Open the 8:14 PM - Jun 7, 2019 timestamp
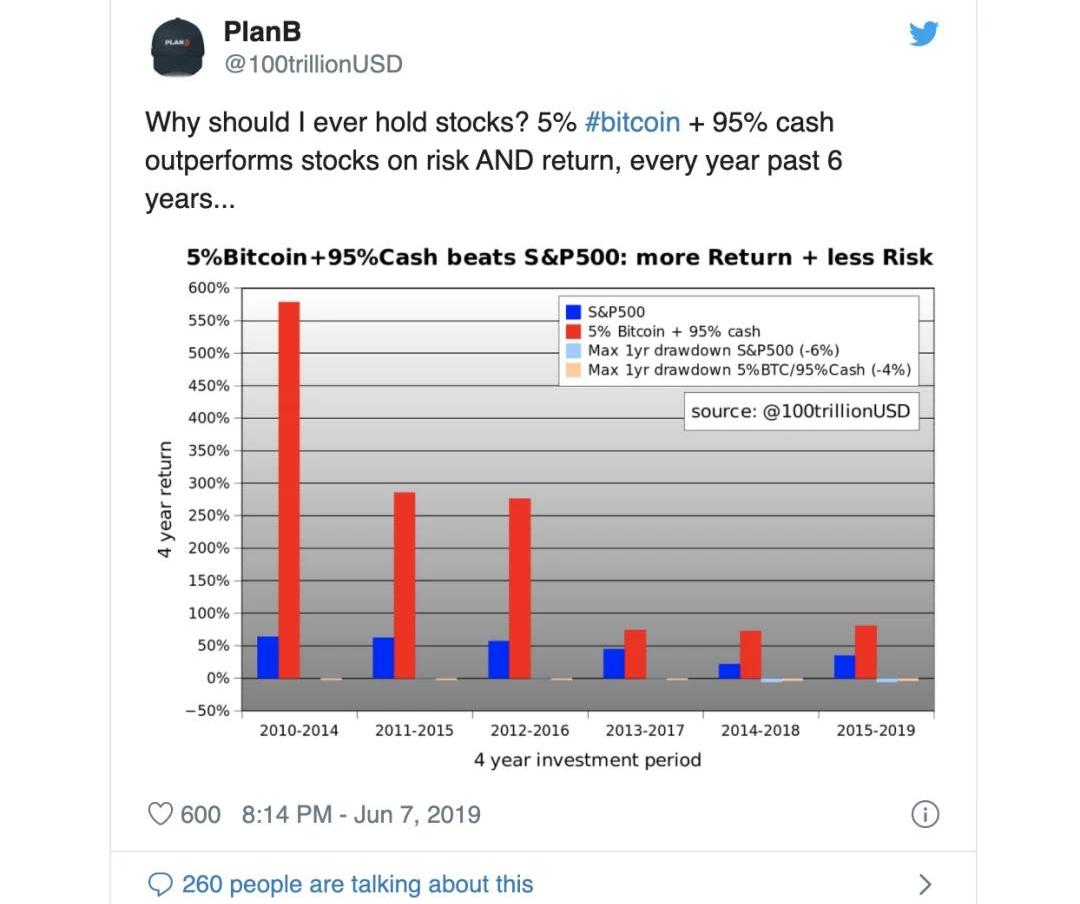 click(361, 814)
